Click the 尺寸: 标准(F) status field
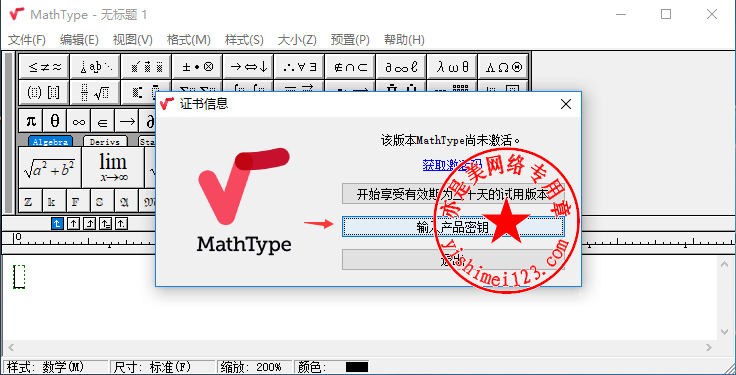The height and width of the screenshot is (375, 736). [162, 367]
